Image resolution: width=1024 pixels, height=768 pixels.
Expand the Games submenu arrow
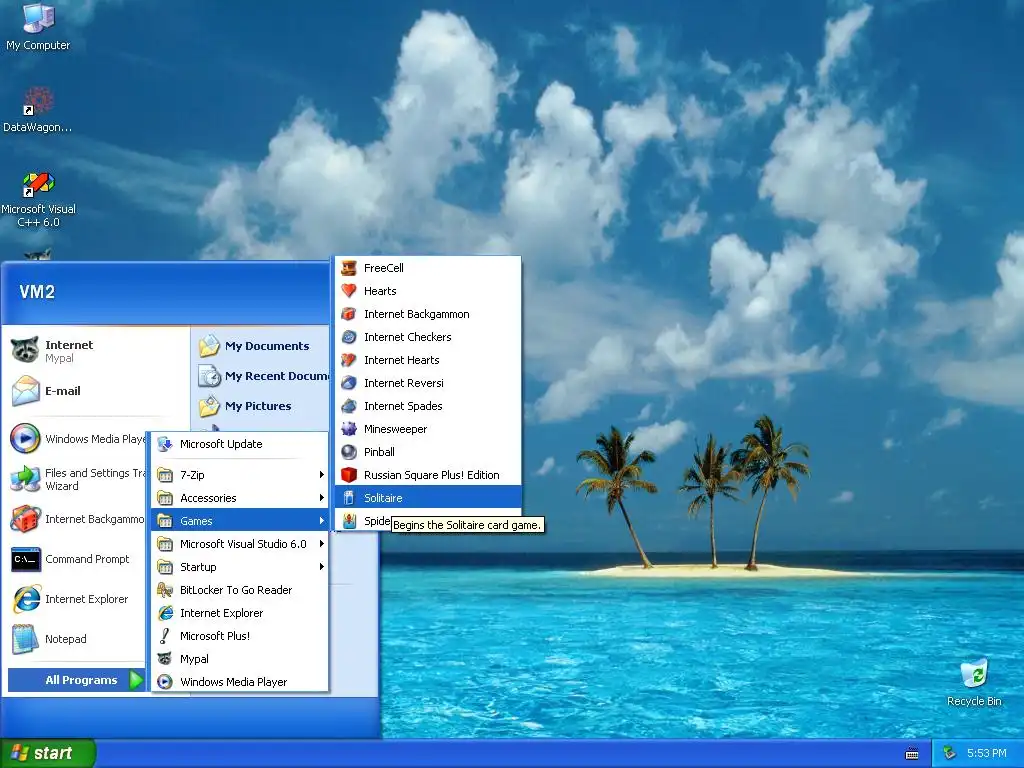(321, 520)
